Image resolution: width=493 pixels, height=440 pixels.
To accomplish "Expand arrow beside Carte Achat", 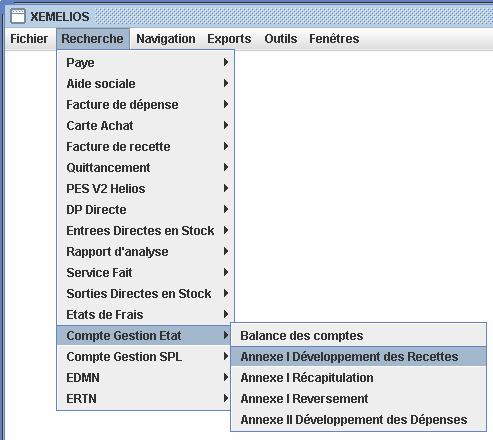I will (226, 125).
